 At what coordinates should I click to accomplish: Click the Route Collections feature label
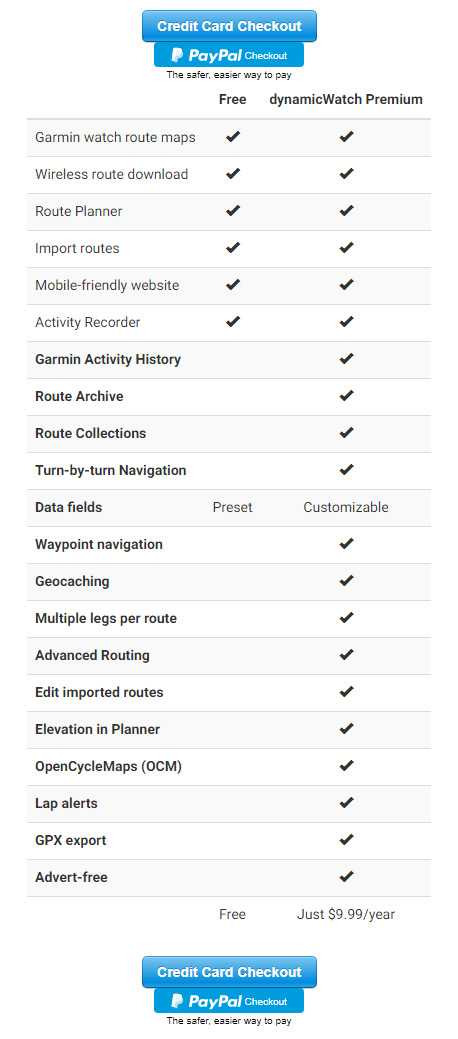coord(91,433)
